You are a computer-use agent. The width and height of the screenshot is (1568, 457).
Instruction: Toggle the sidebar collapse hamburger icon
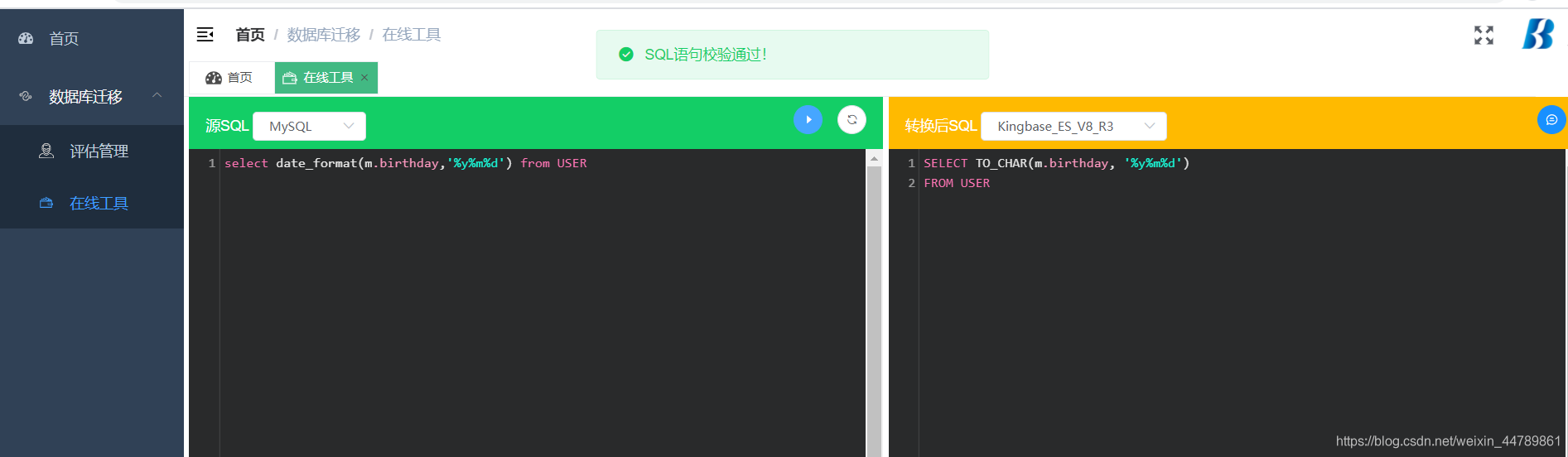tap(205, 34)
